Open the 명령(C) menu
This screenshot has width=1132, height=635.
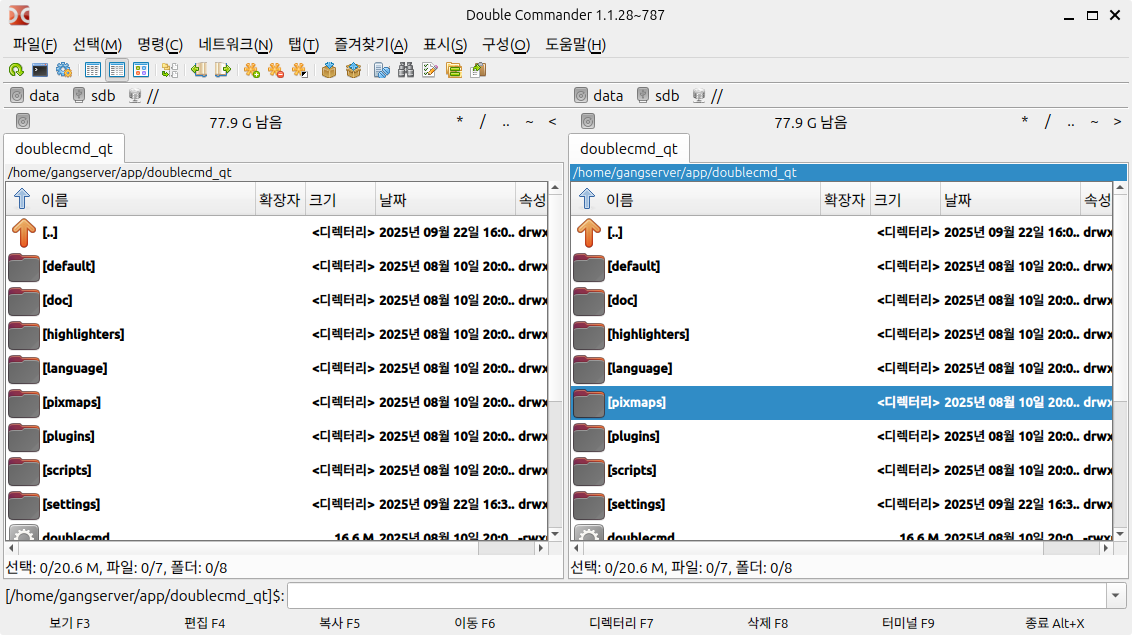coord(160,45)
